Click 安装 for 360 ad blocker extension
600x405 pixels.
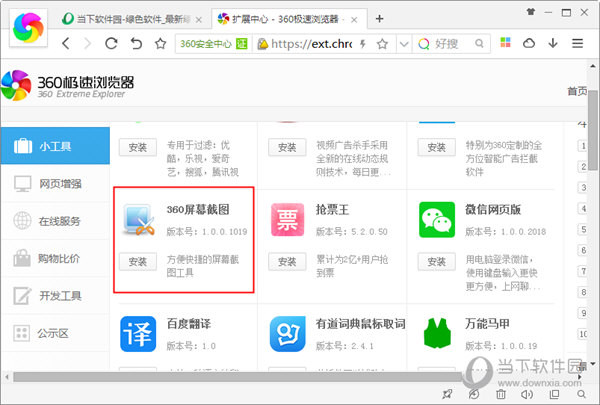pos(437,147)
